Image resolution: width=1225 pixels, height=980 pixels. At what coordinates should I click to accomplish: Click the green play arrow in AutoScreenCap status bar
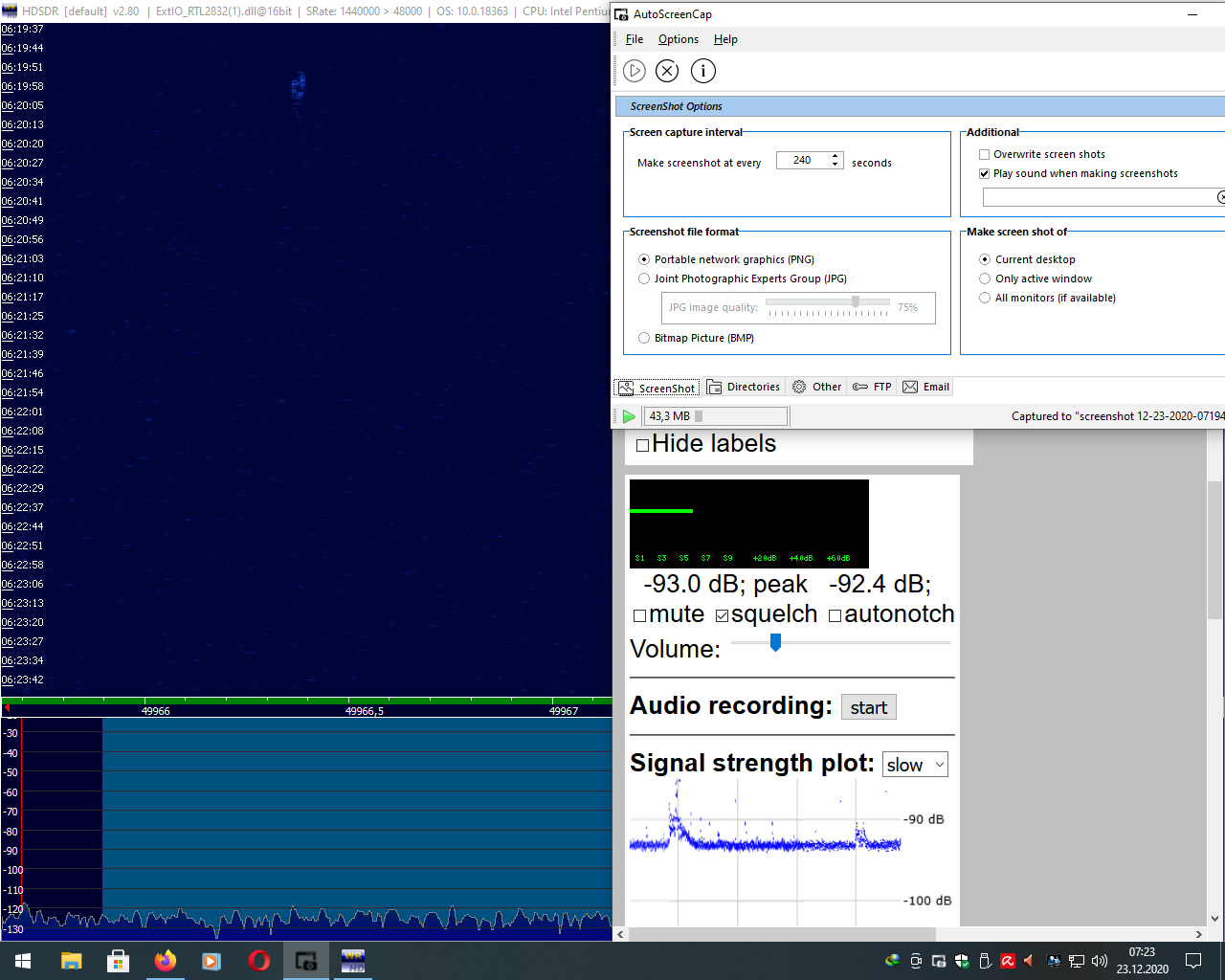click(629, 416)
